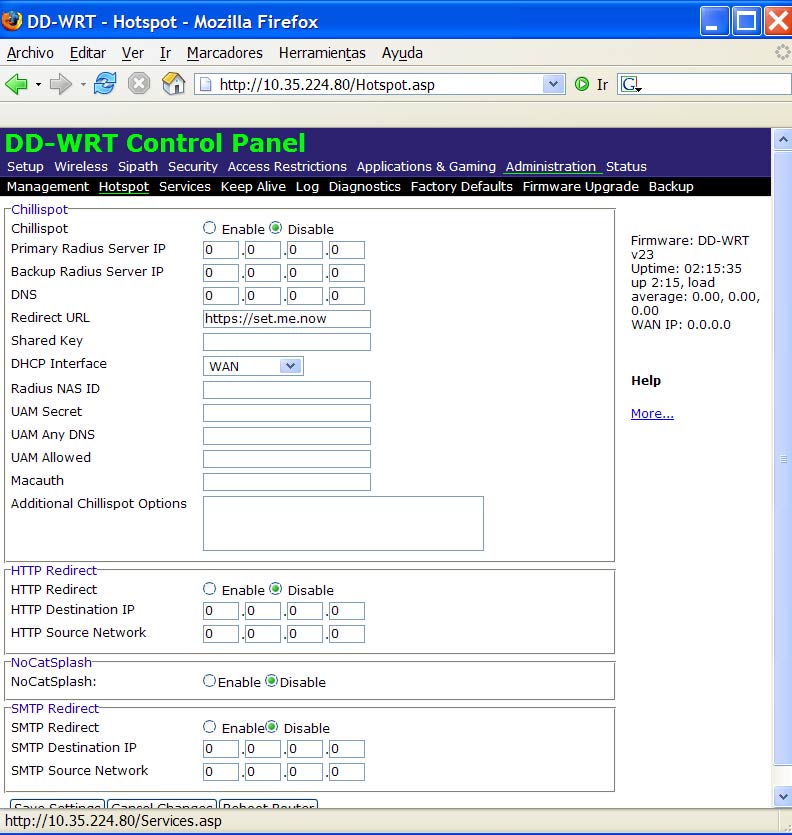Click the stop loading icon

pyautogui.click(x=139, y=84)
